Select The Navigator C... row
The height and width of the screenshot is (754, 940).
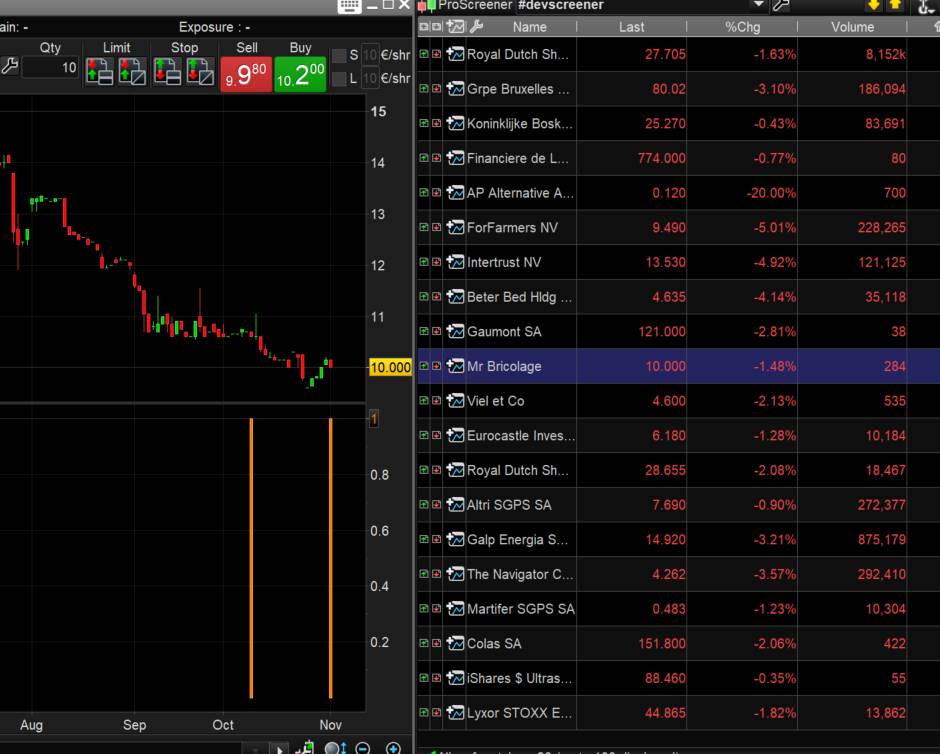[679, 574]
